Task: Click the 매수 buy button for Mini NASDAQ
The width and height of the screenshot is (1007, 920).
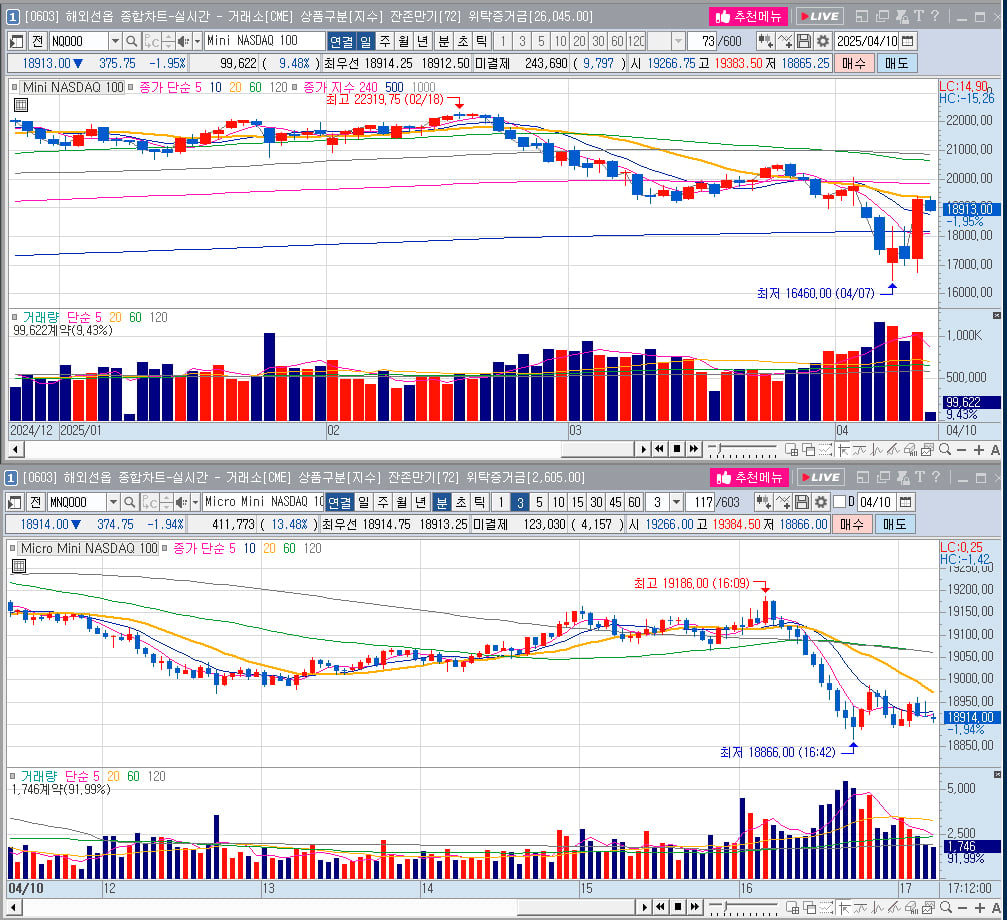Action: (854, 64)
